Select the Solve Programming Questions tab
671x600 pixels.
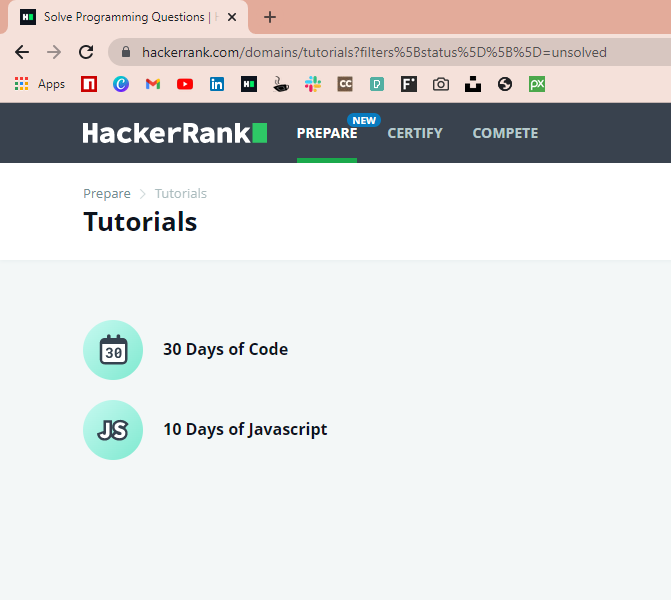pyautogui.click(x=128, y=17)
